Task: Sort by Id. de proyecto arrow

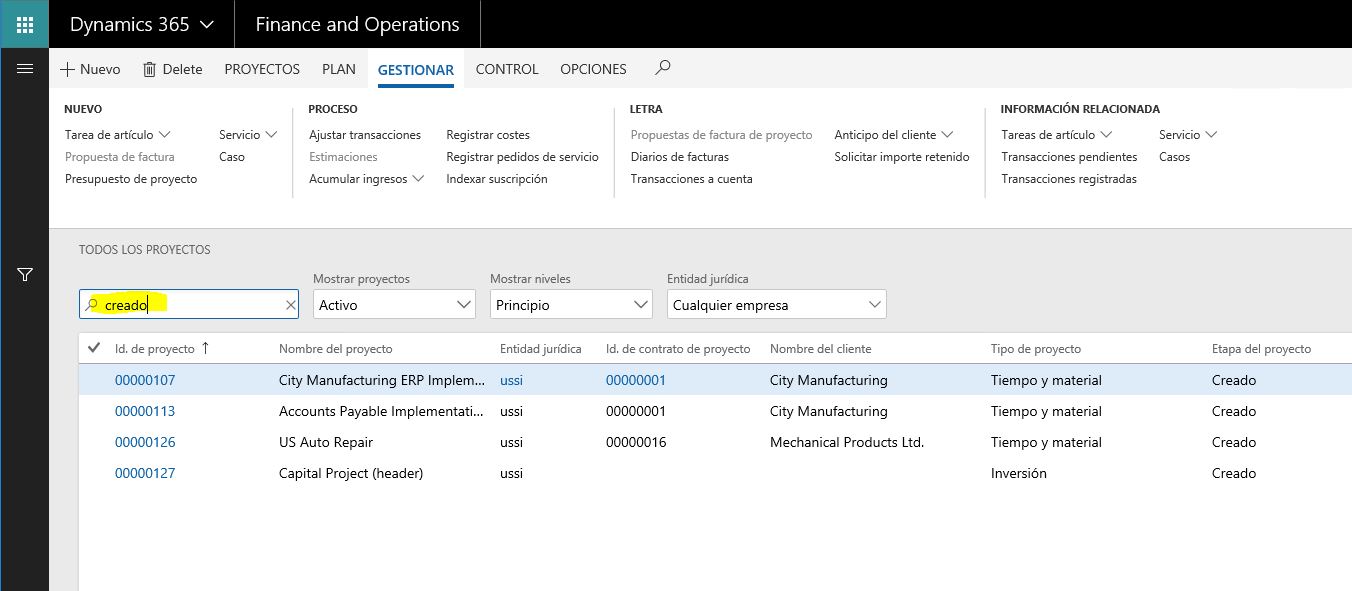Action: coord(206,349)
